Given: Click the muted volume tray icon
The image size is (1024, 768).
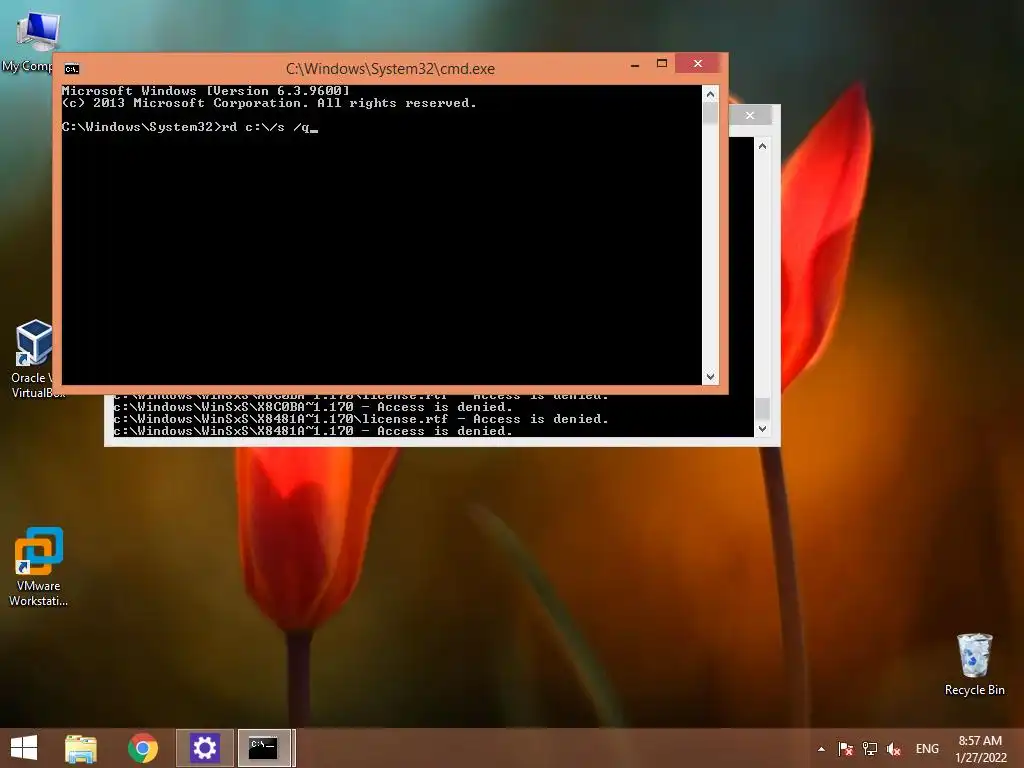Looking at the screenshot, I should pyautogui.click(x=893, y=749).
